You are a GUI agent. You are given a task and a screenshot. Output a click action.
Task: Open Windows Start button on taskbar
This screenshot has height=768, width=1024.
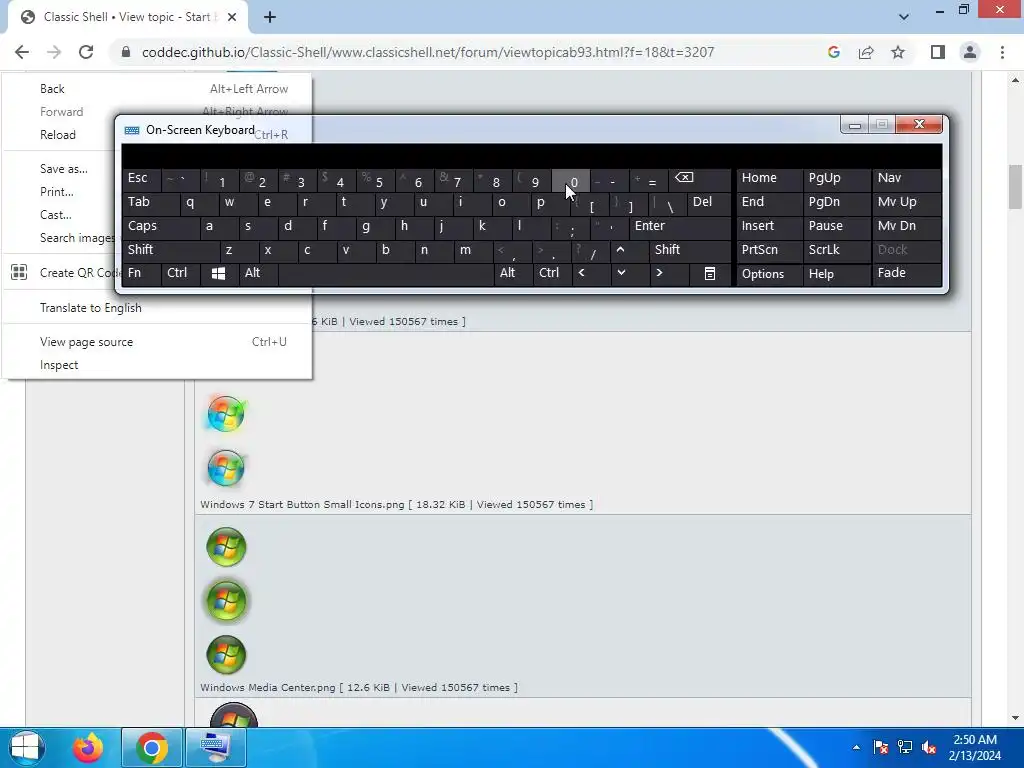[26, 748]
